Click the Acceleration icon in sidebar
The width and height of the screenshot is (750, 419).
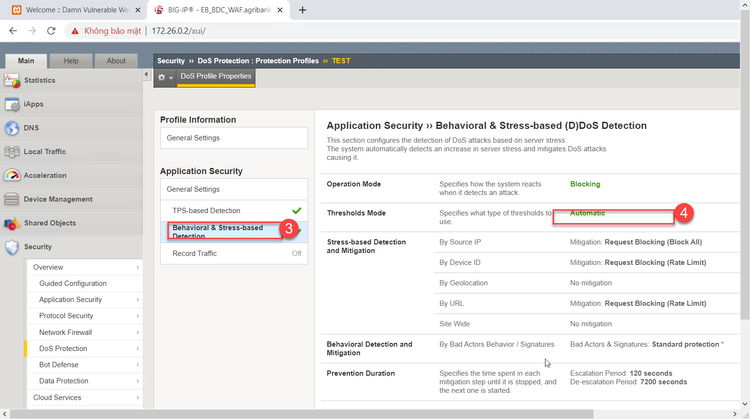point(12,176)
